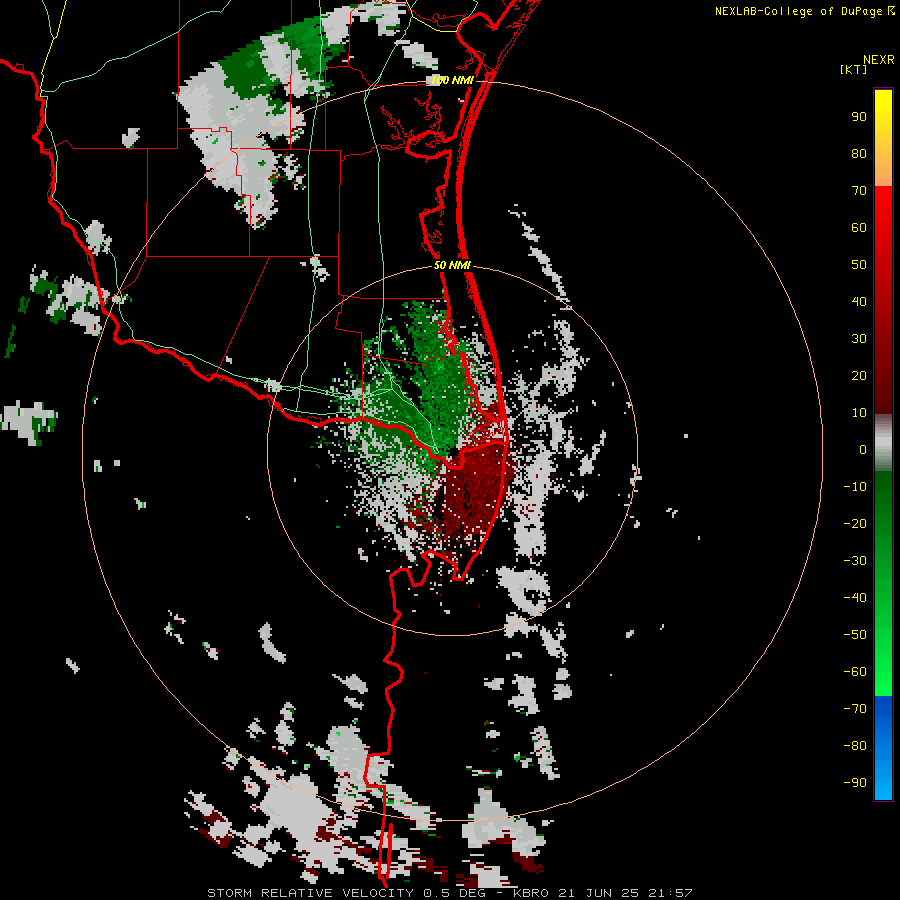Click the -10 value on velocity scale
900x900 pixels.
(x=855, y=487)
